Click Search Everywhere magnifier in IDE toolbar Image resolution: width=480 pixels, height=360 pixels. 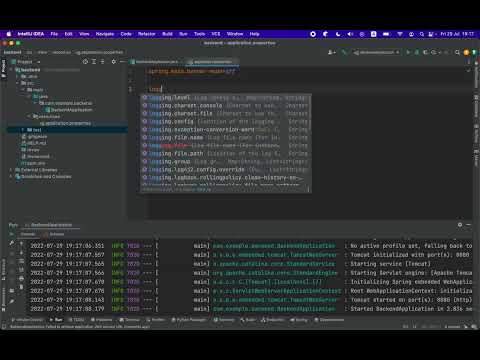coord(457,52)
